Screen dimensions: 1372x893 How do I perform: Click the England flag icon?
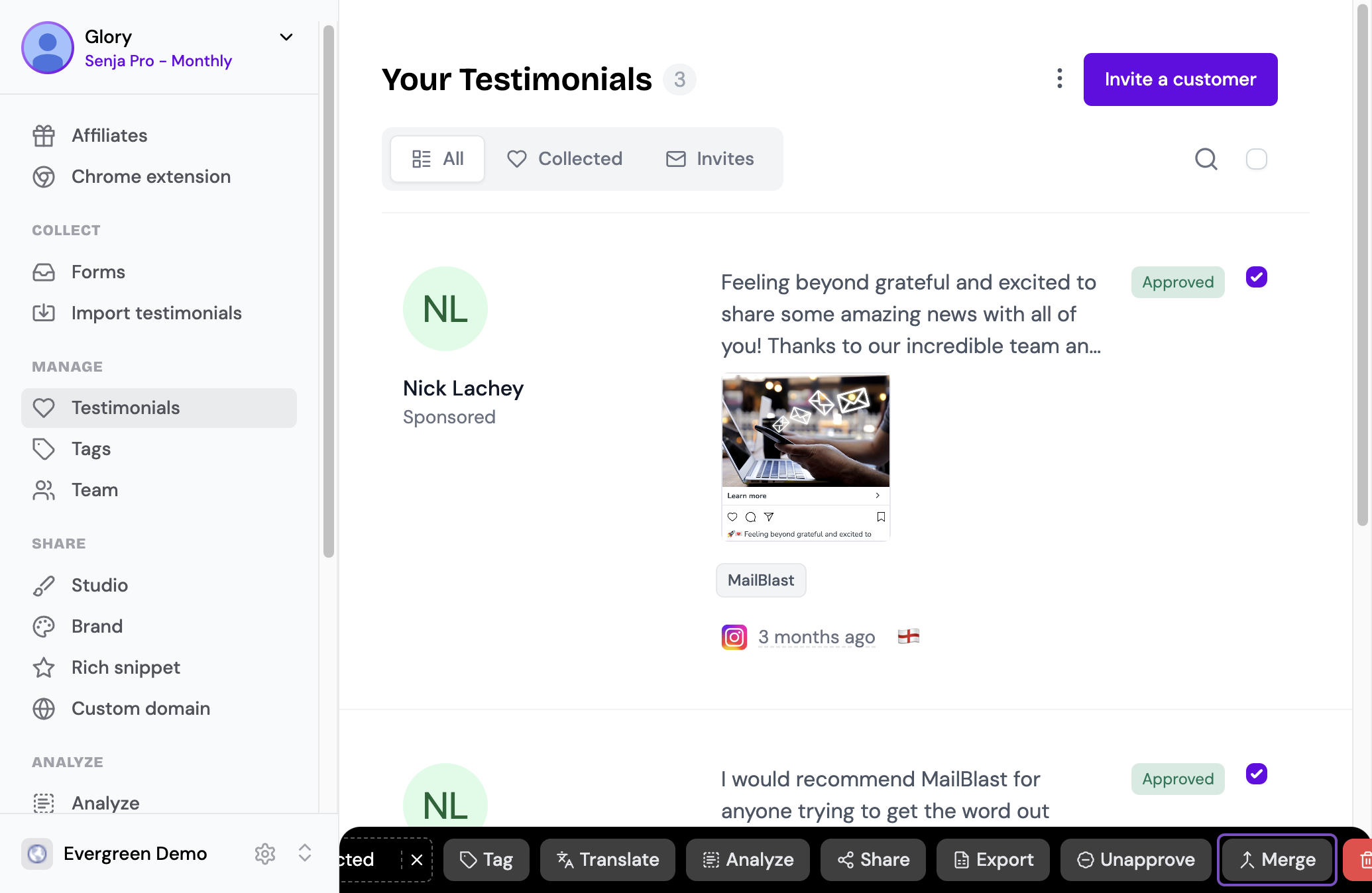pyautogui.click(x=909, y=637)
